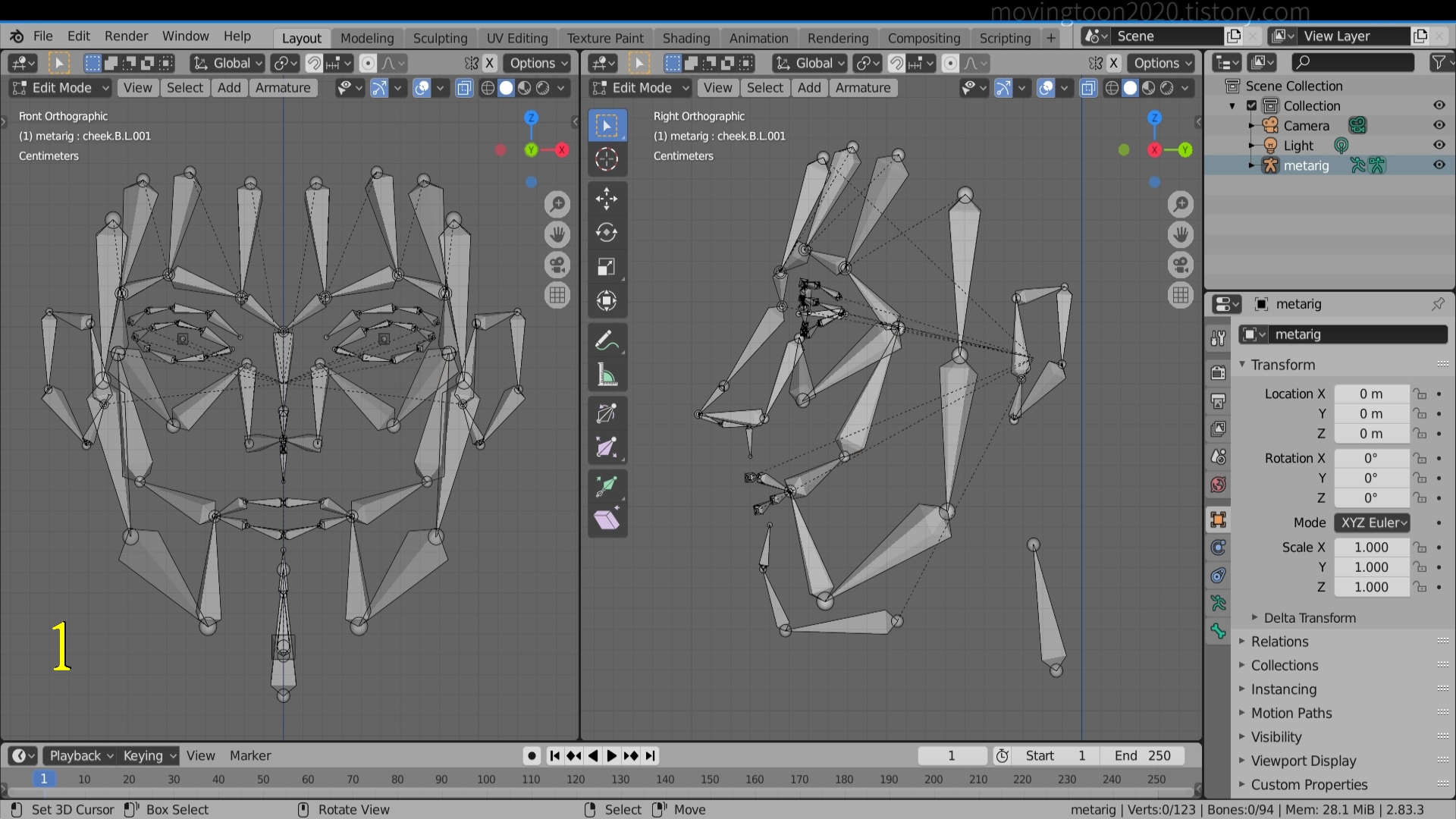
Task: Click the Scale X value slider
Action: (1371, 548)
